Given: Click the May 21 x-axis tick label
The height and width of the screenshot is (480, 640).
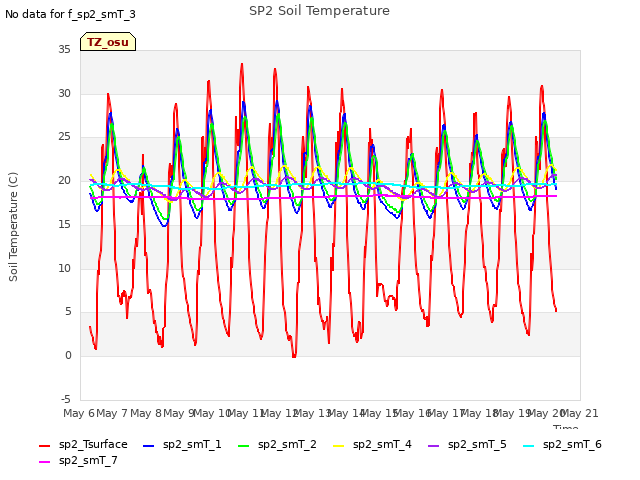Looking at the screenshot, I should coord(580,413).
